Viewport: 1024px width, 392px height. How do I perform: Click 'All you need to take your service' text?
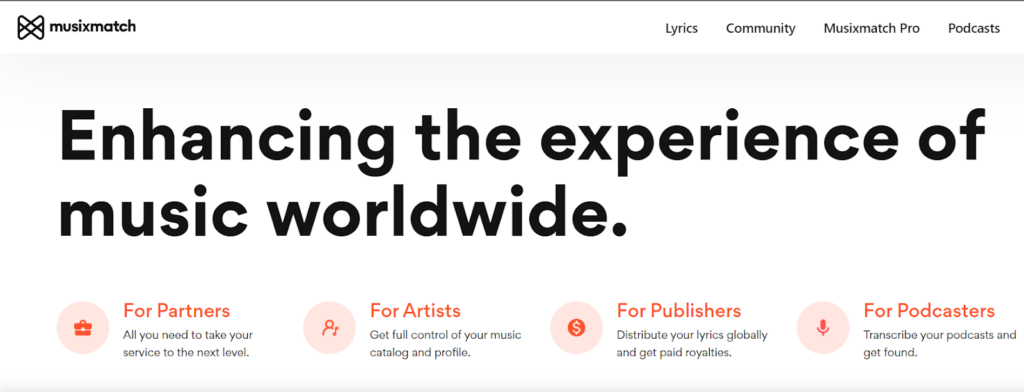coord(188,344)
